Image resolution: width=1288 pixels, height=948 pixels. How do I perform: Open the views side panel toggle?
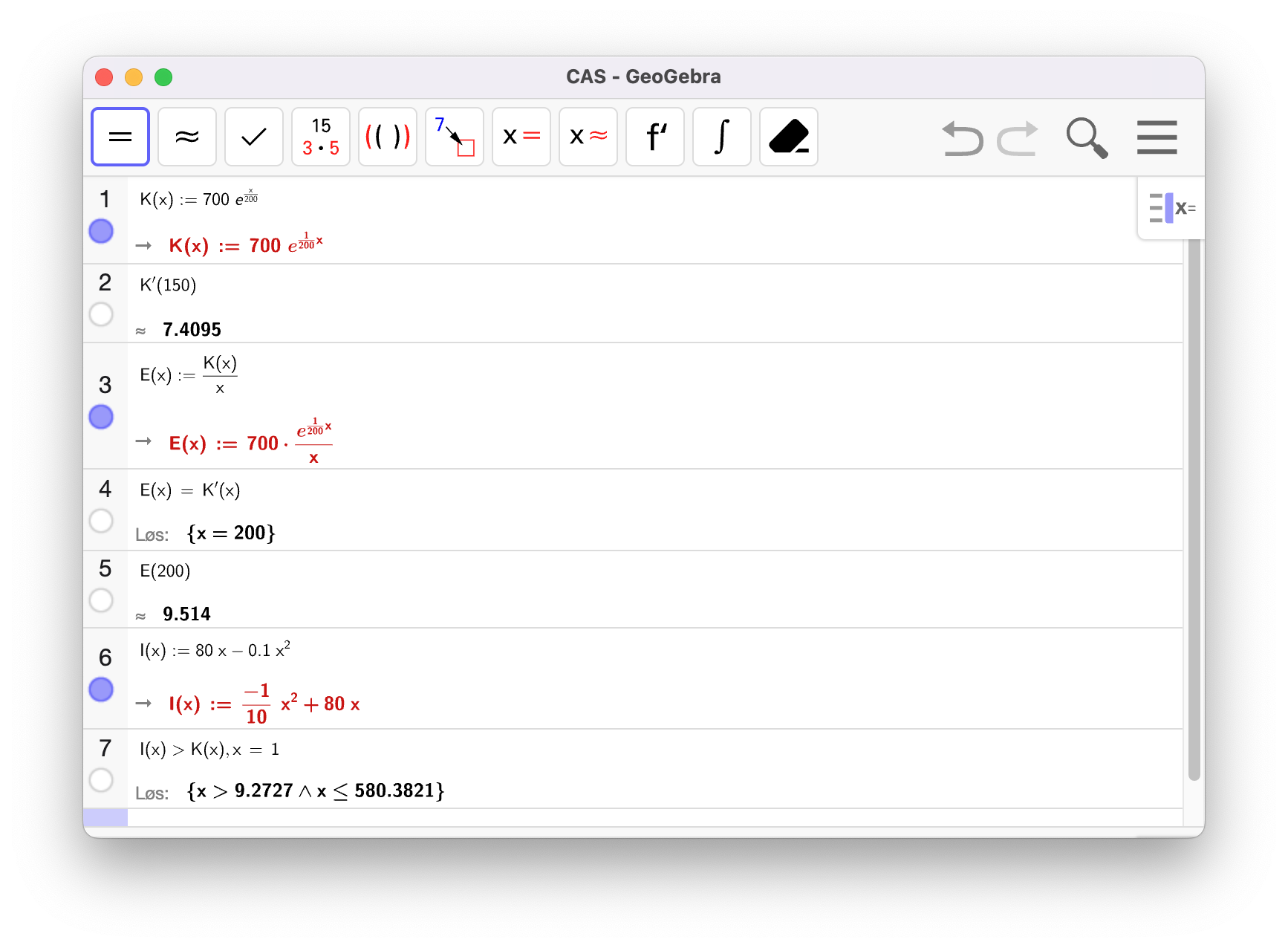pos(1171,208)
